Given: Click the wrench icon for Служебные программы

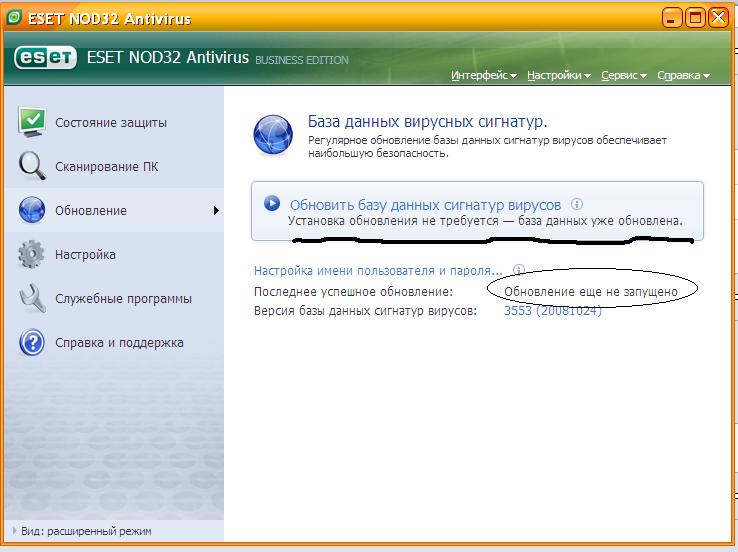Looking at the screenshot, I should pyautogui.click(x=32, y=298).
